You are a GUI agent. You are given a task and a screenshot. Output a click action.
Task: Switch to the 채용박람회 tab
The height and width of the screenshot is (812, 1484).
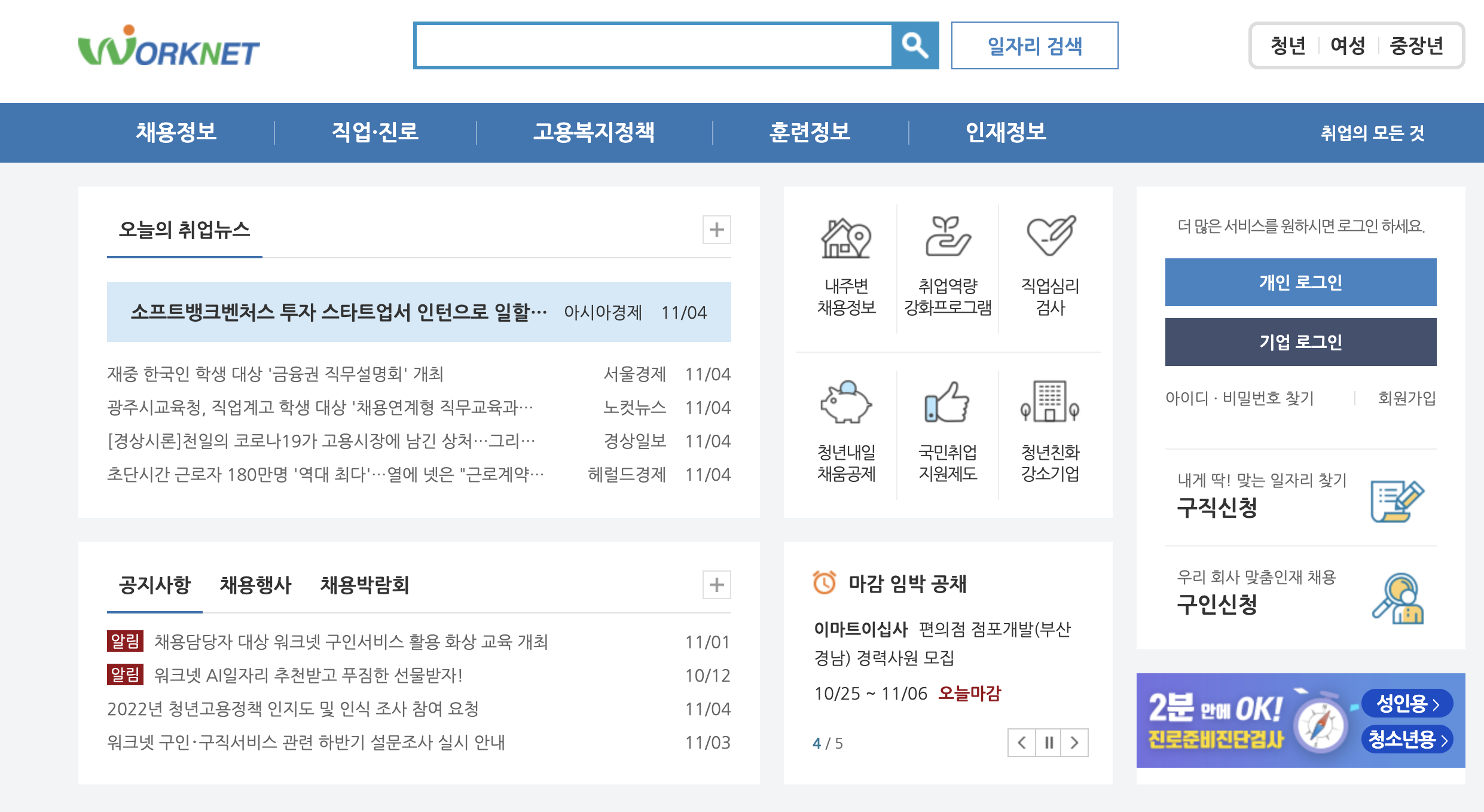pyautogui.click(x=365, y=585)
